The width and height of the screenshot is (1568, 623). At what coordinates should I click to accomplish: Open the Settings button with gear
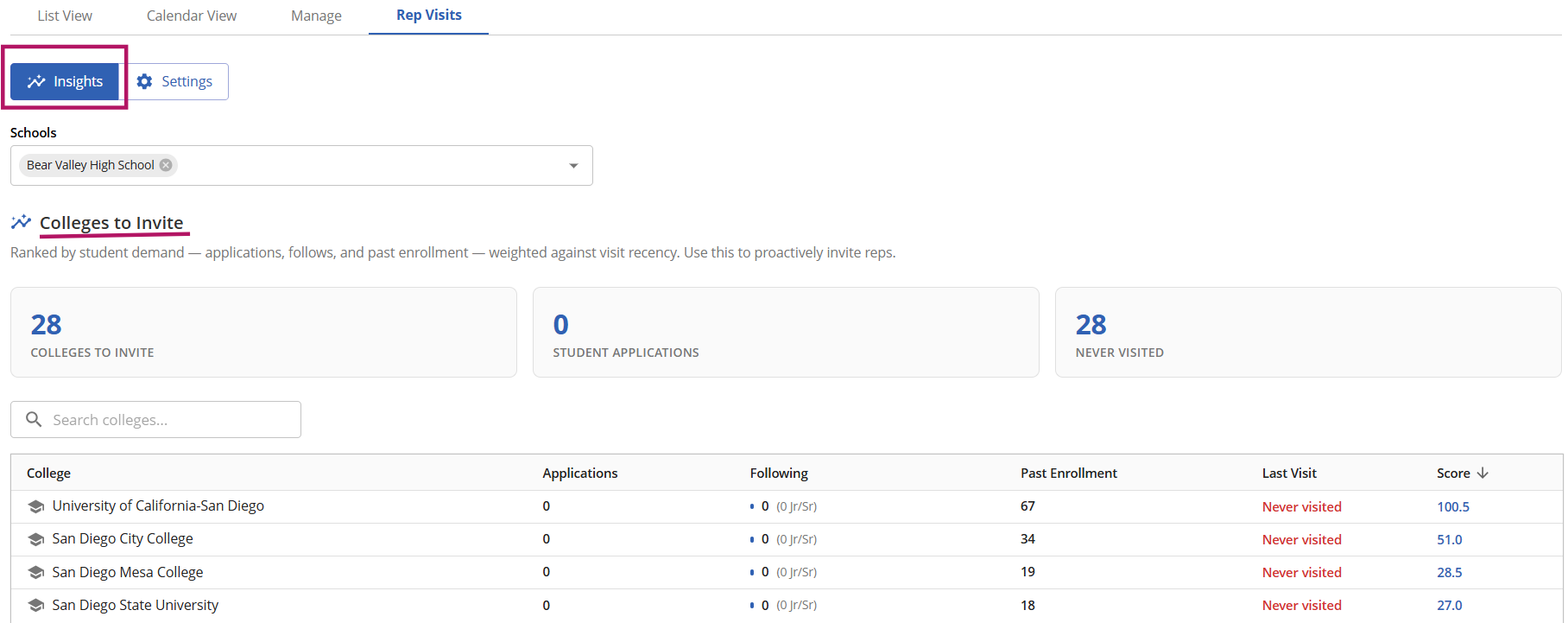click(174, 81)
